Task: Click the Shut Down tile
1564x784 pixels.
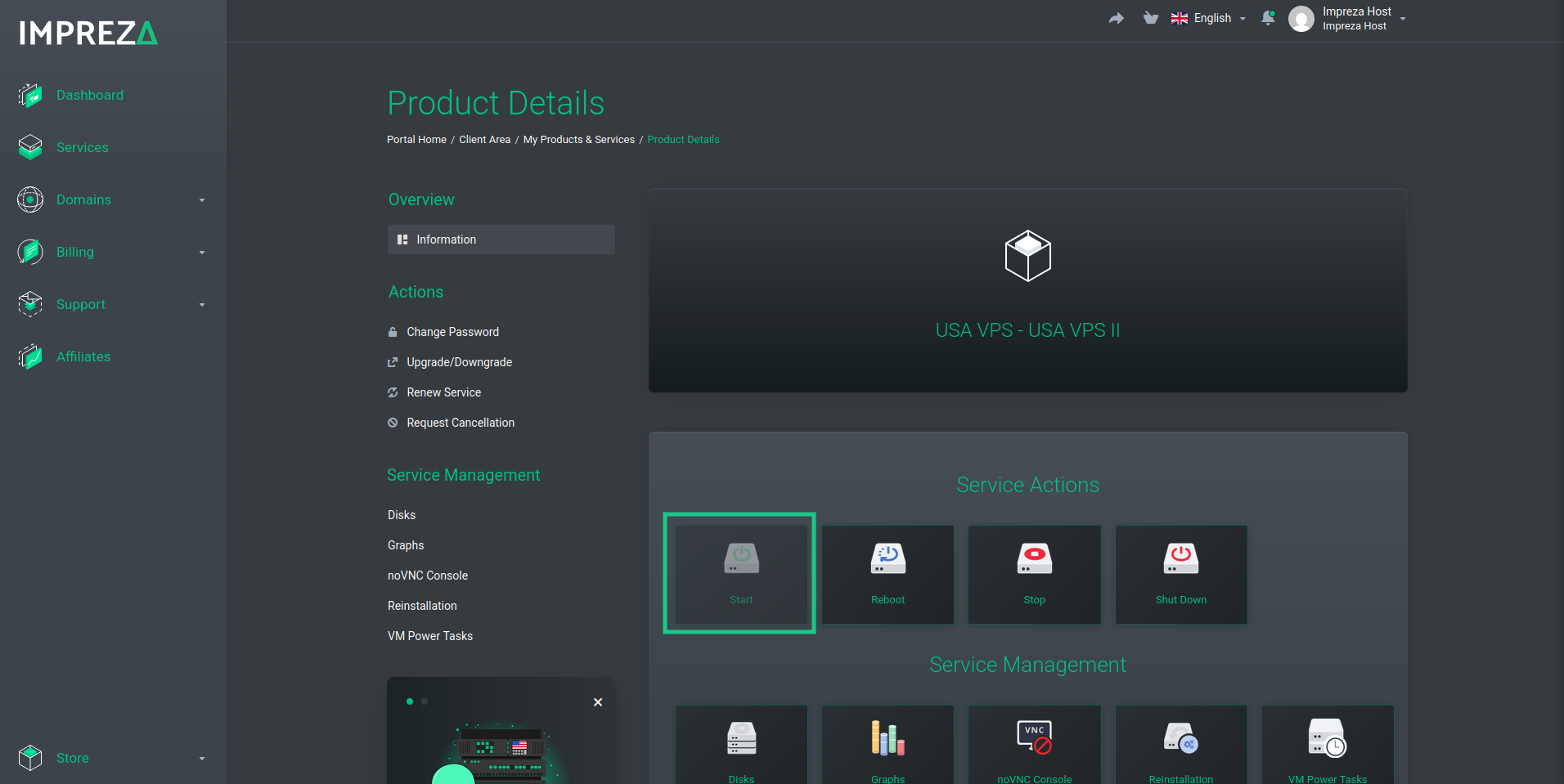Action: [x=1181, y=574]
